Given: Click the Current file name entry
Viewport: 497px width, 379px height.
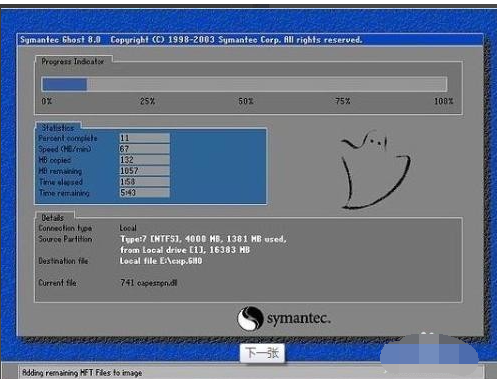Looking at the screenshot, I should pyautogui.click(x=149, y=283).
